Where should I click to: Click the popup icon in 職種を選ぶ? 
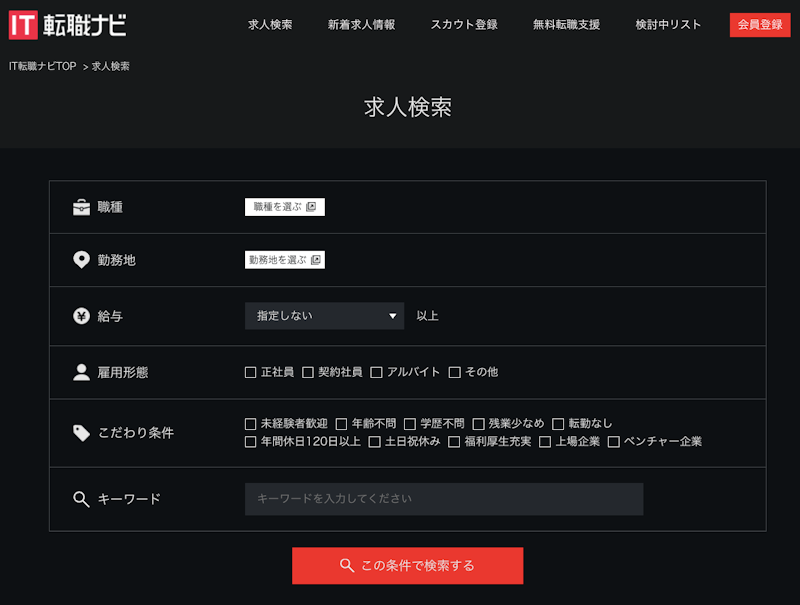(x=311, y=207)
